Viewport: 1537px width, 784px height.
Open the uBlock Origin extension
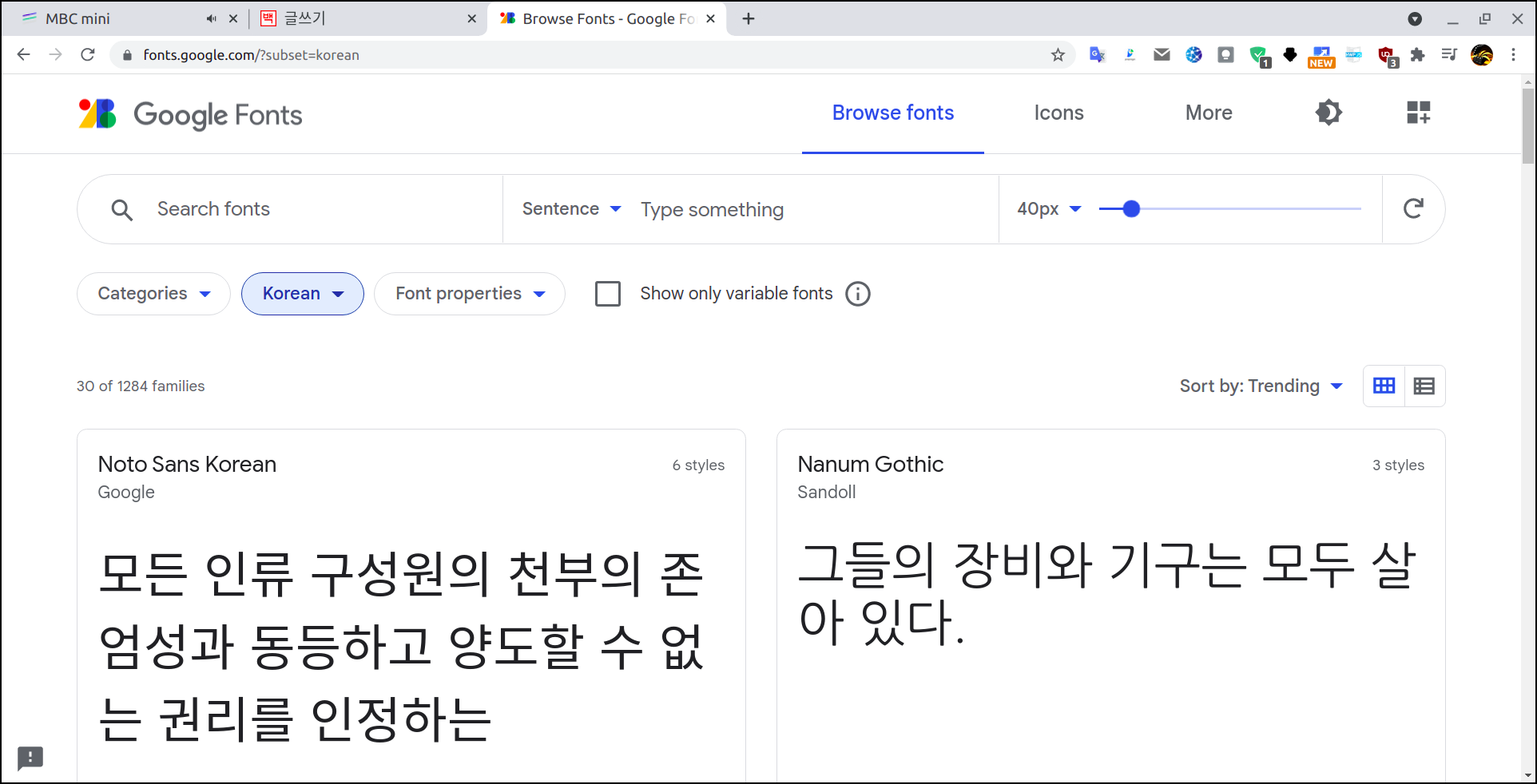tap(1388, 56)
